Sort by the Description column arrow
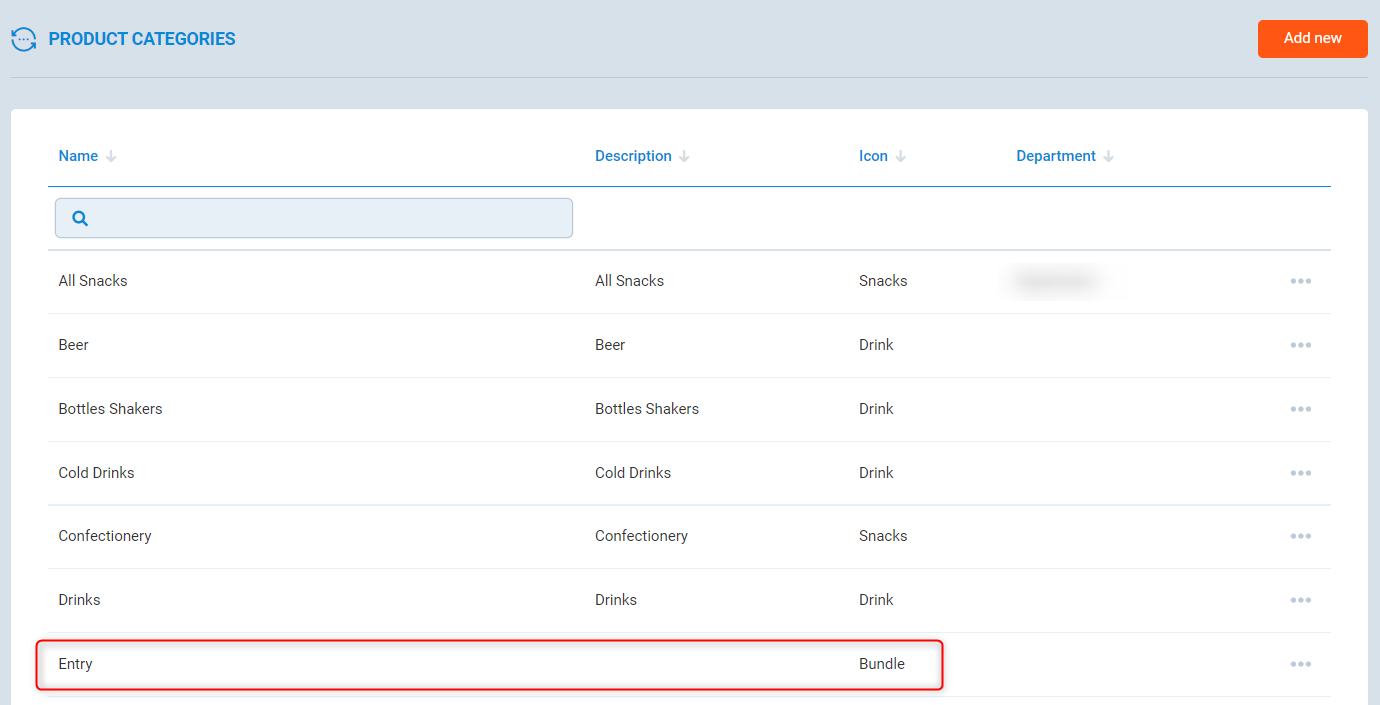The width and height of the screenshot is (1380, 705). click(684, 157)
